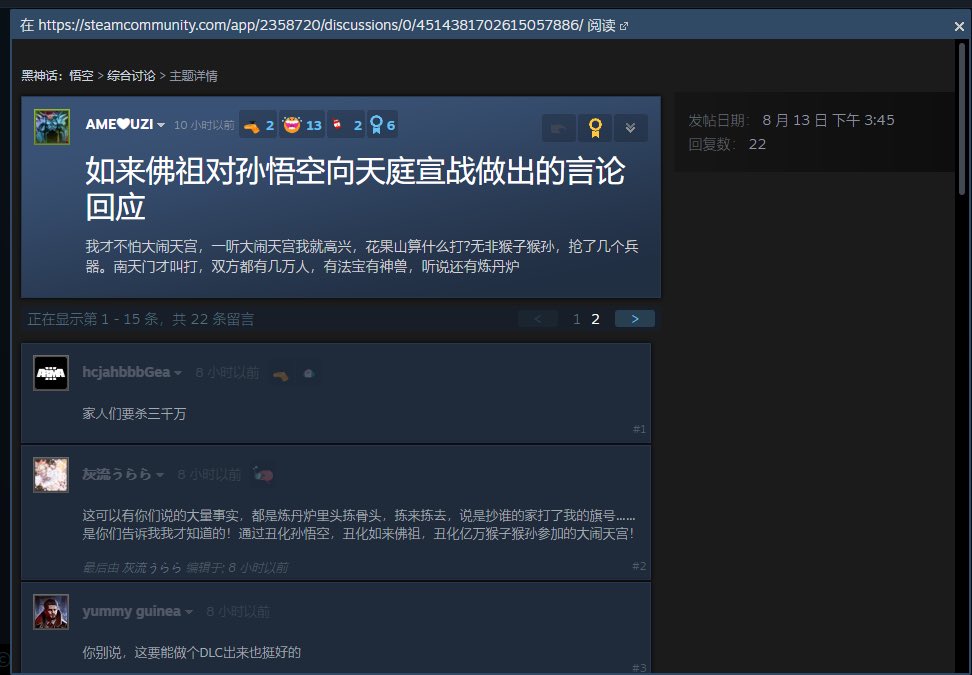
Task: Open the external link icon beside 阅读
Action: [624, 26]
